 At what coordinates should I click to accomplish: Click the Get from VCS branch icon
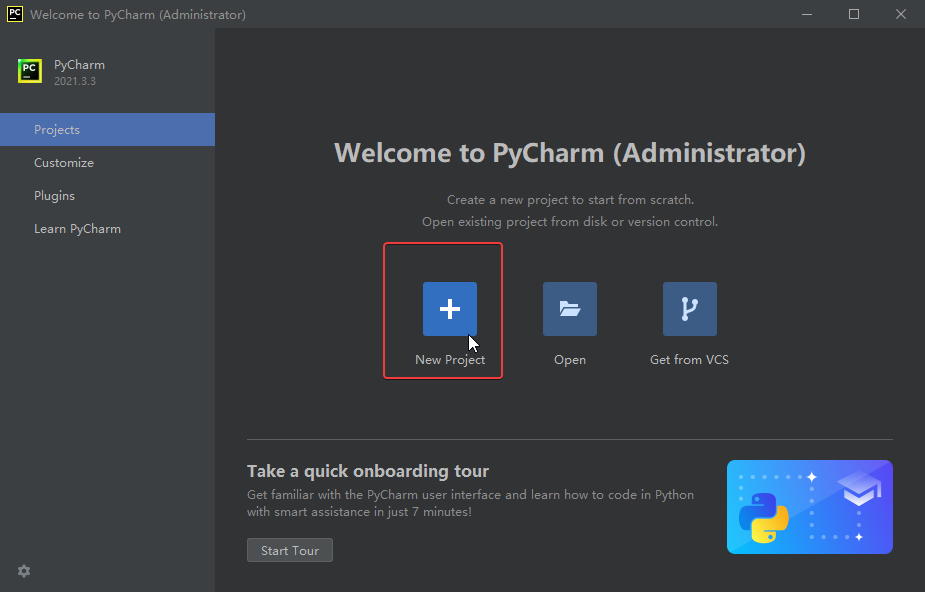[x=690, y=309]
